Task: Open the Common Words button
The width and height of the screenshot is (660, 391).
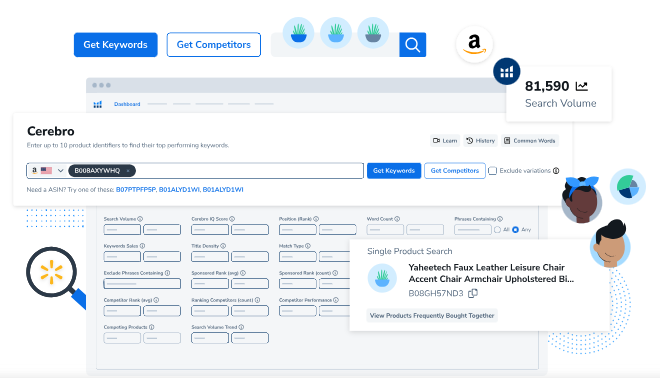Action: (x=530, y=141)
